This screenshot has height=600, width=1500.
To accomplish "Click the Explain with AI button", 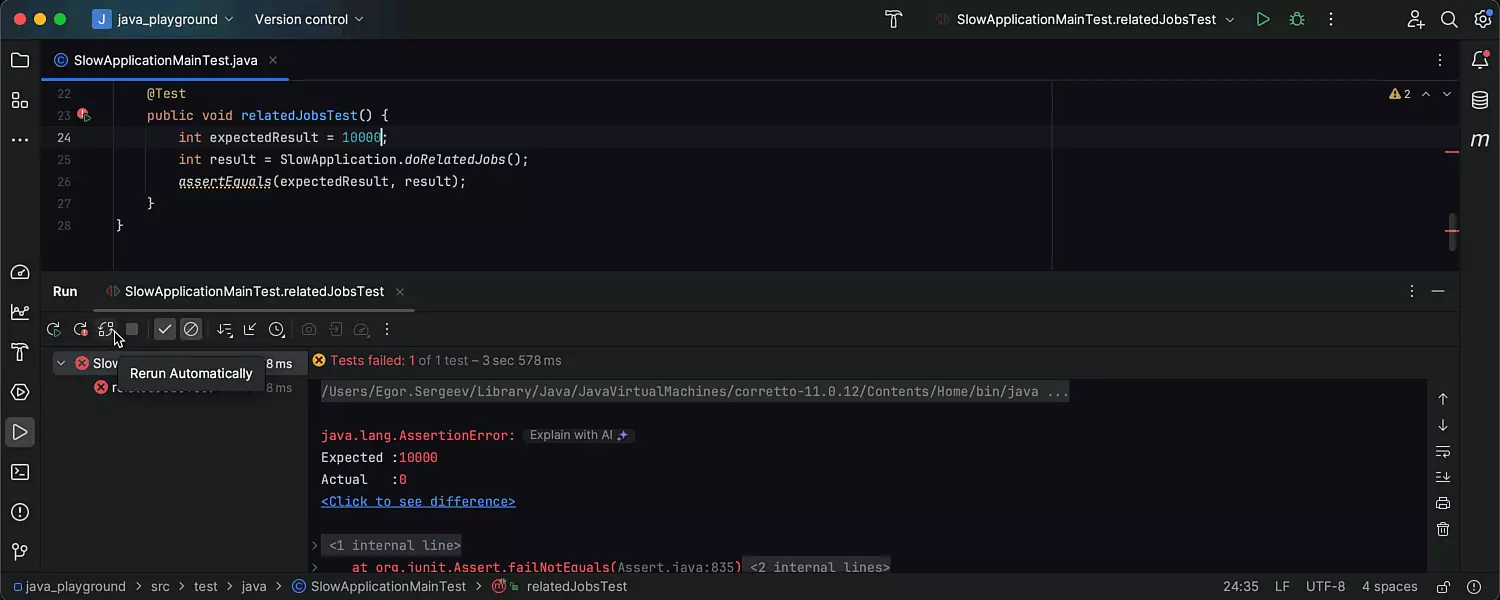I will click(x=578, y=435).
